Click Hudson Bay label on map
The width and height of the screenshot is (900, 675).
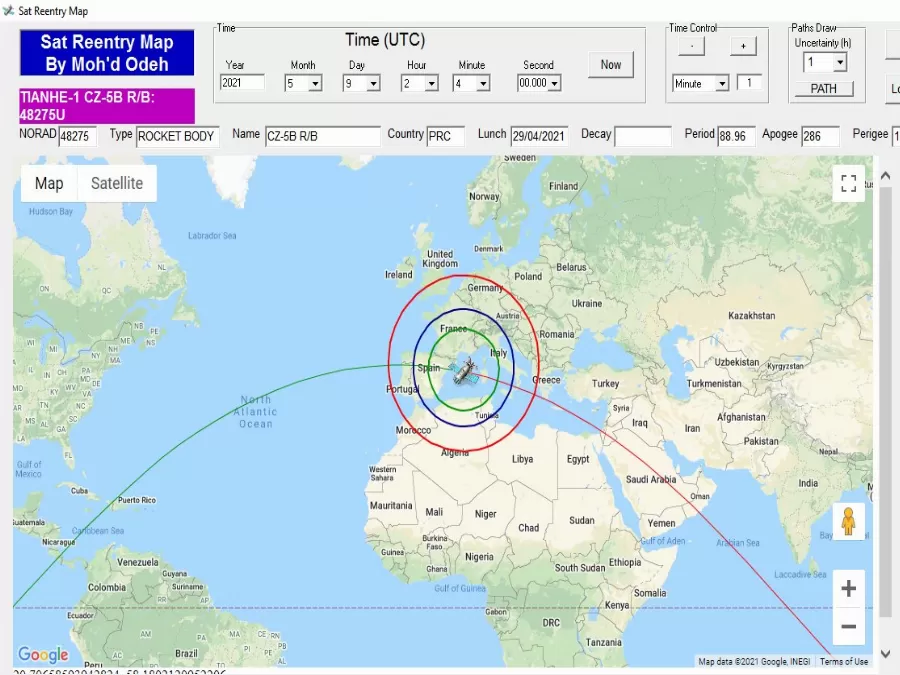[51, 211]
